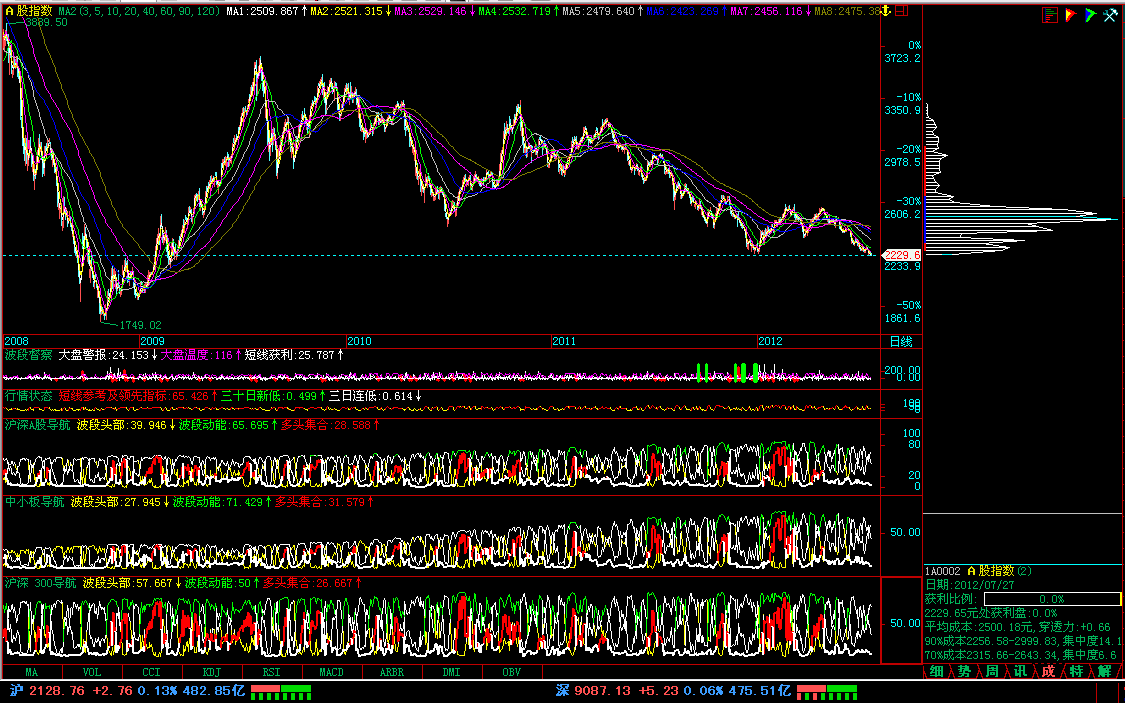The width and height of the screenshot is (1125, 703).
Task: Click the 大盘警报:24.153 value
Action: (103, 354)
